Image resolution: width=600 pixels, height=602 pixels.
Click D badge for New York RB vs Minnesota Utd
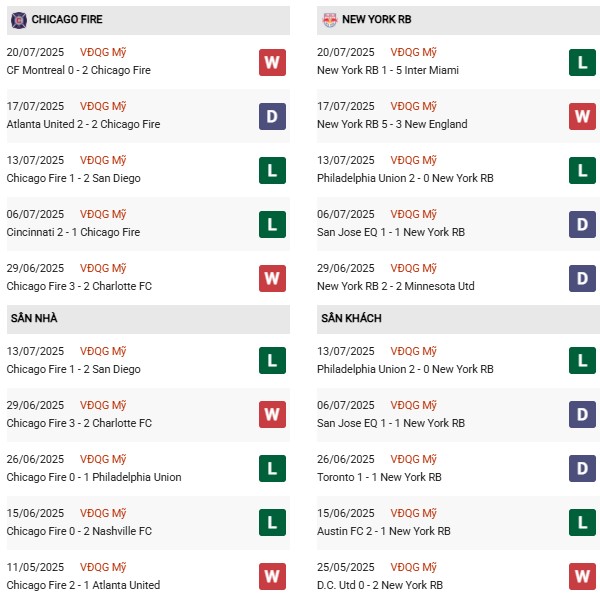pyautogui.click(x=582, y=278)
